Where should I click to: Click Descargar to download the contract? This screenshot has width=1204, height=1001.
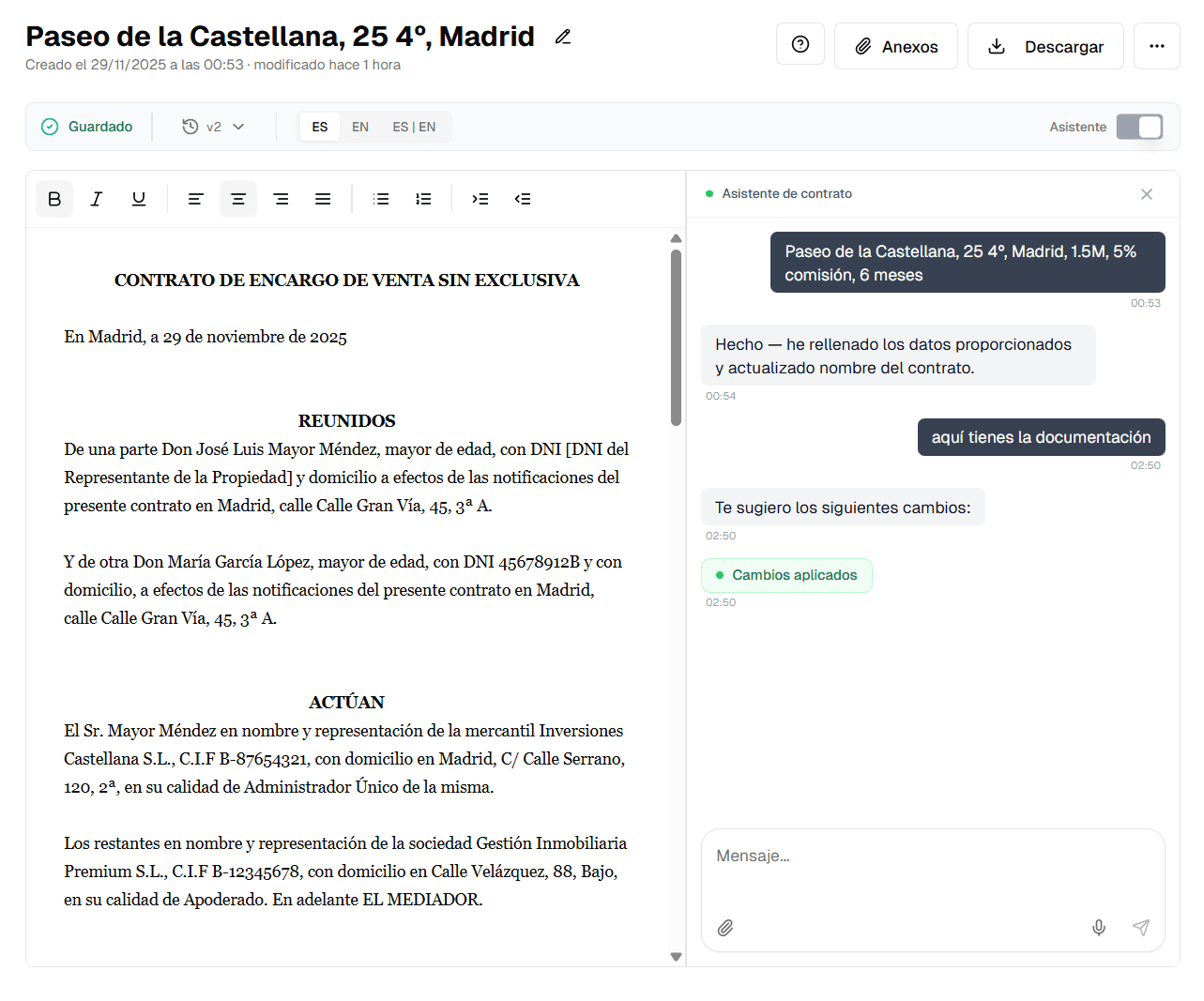(1045, 45)
